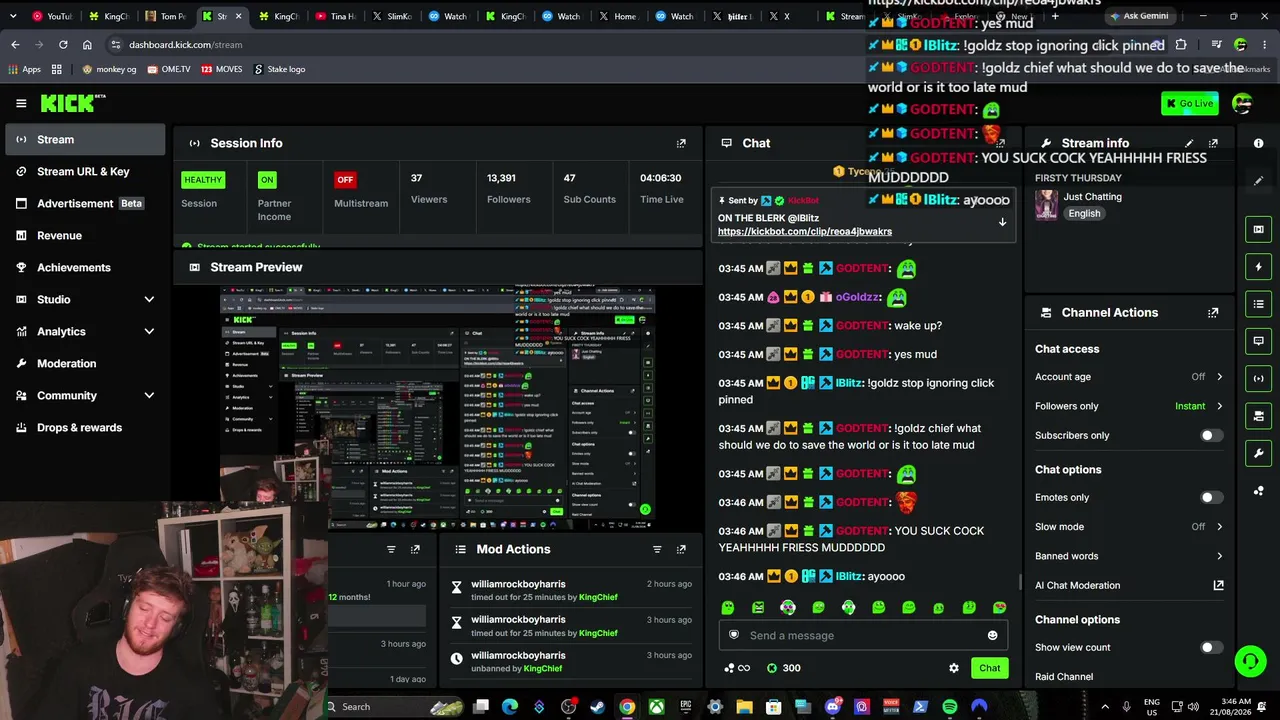Open the emoji picker in the message box
The height and width of the screenshot is (720, 1280).
click(x=992, y=635)
